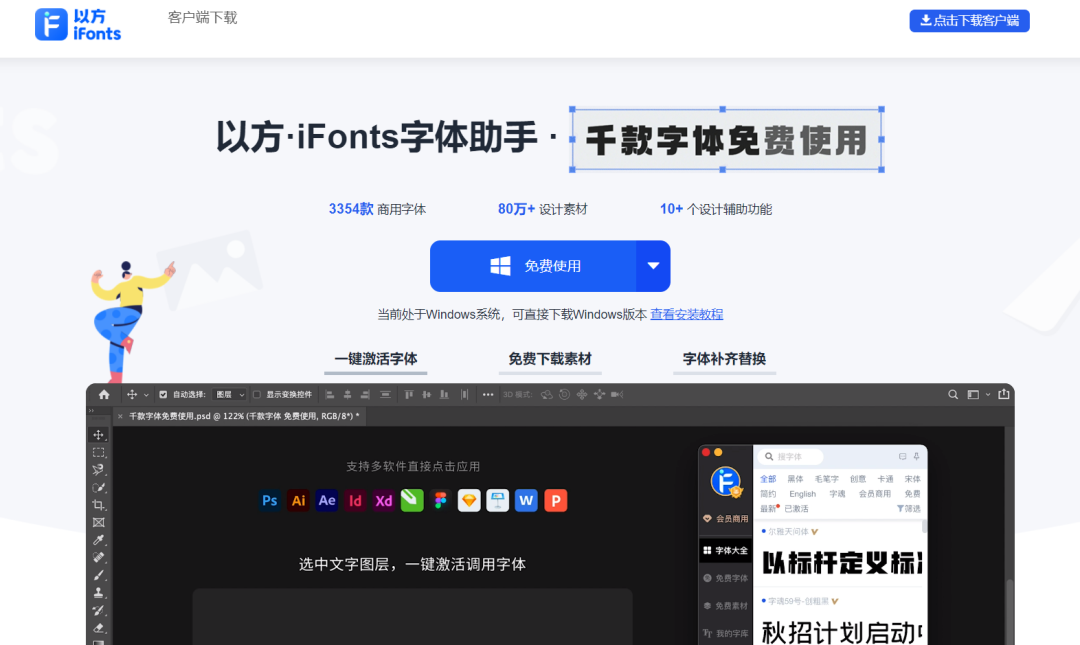Open the 查看安装教程 link
This screenshot has width=1080, height=645.
pyautogui.click(x=687, y=314)
